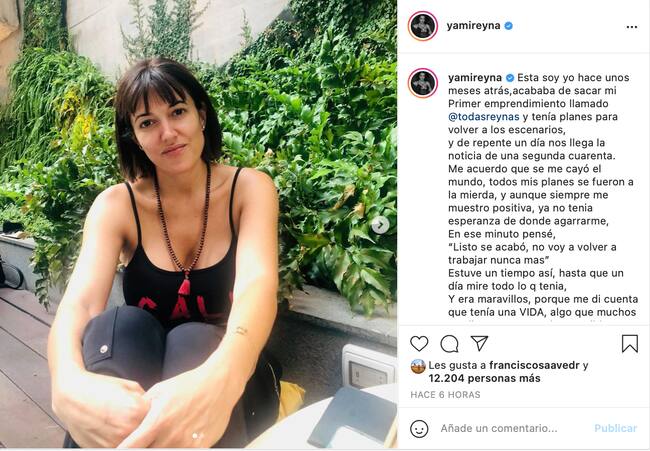Like the post with the heart icon
650x451 pixels.
pos(419,344)
